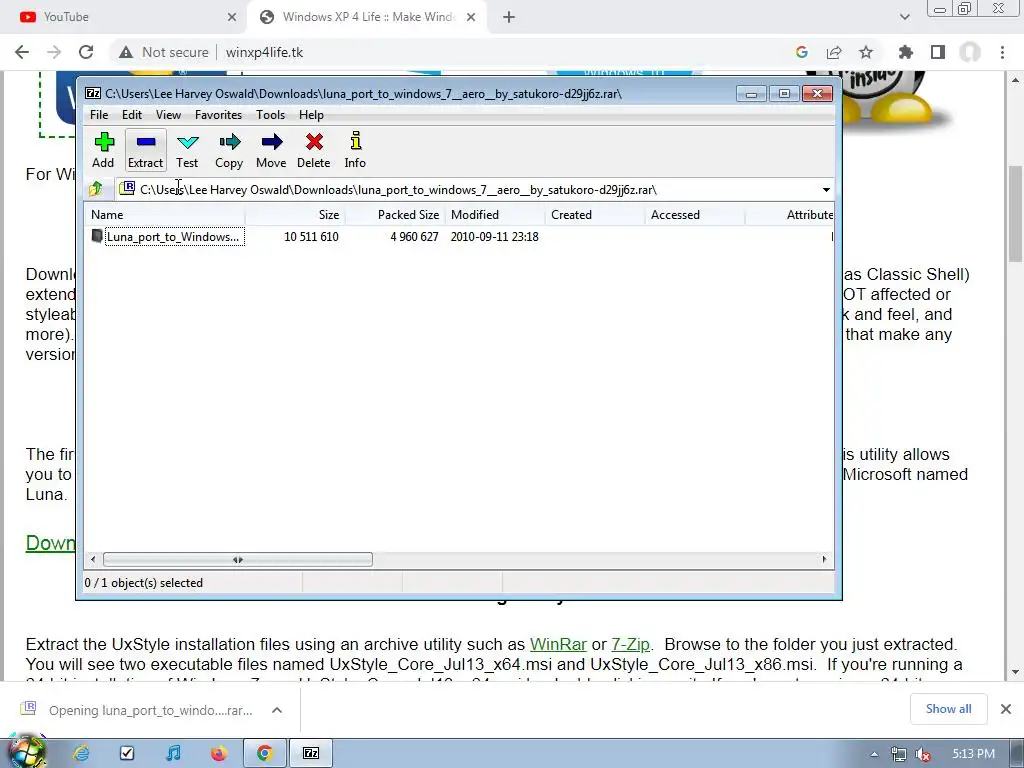This screenshot has width=1024, height=768.
Task: Close the YouTube tab
Action: [x=232, y=18]
